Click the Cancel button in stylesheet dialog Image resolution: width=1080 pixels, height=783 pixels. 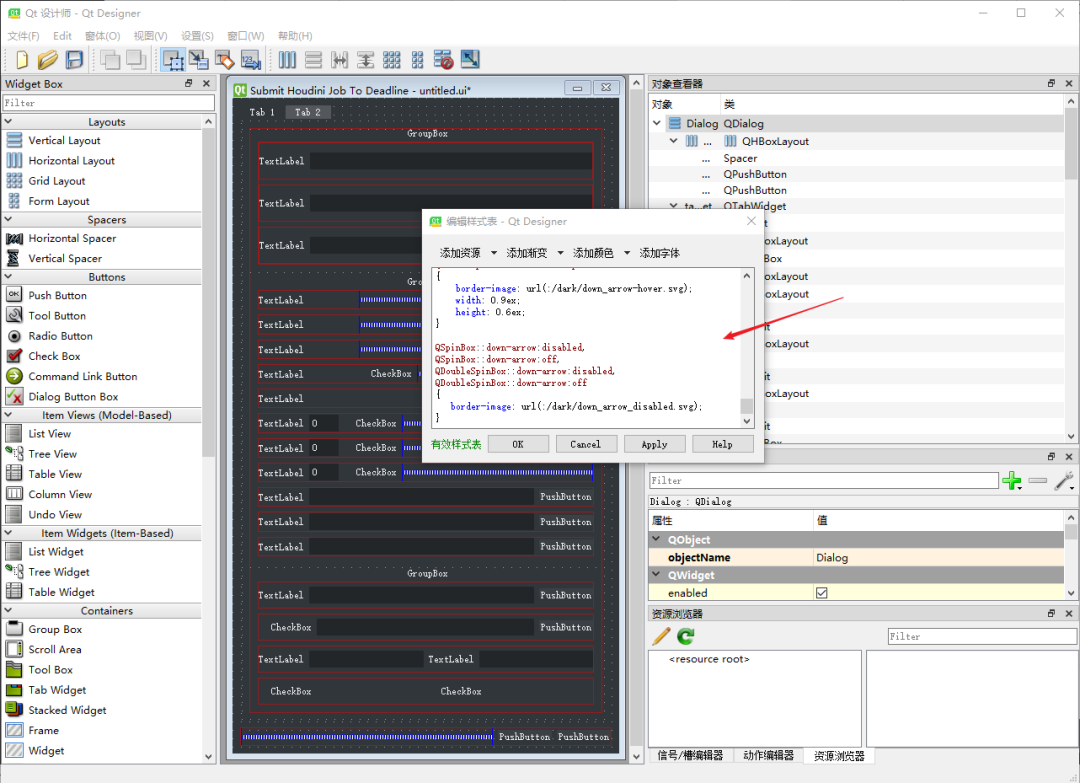pyautogui.click(x=585, y=444)
